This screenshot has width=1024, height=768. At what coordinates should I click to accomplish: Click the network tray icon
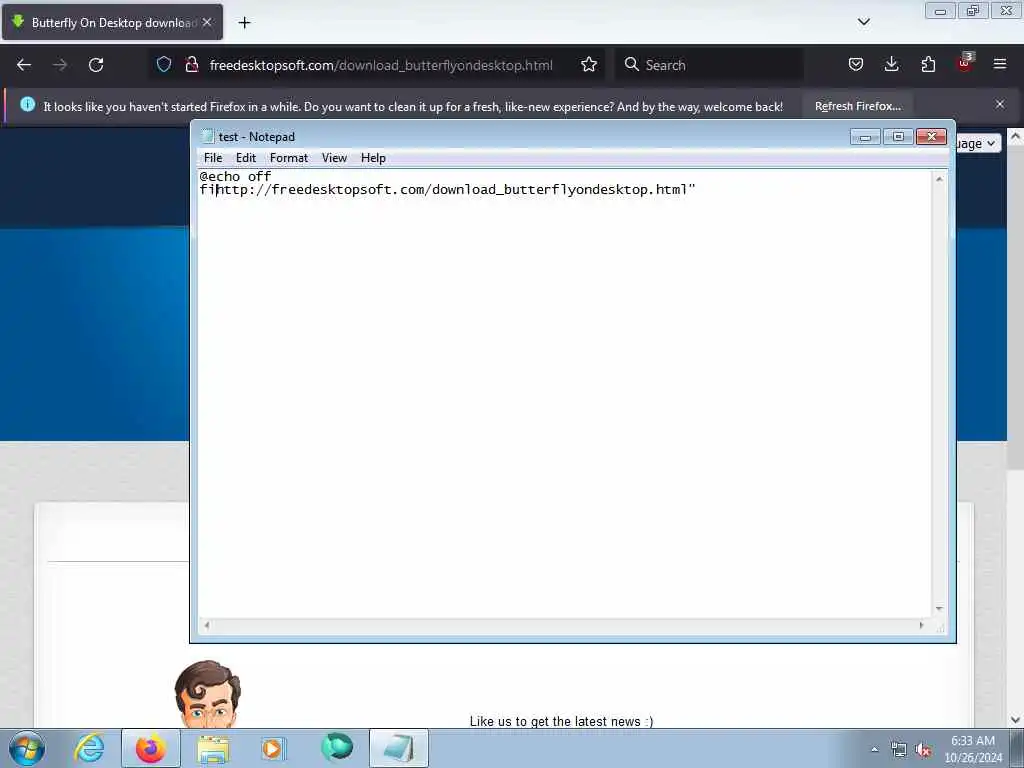899,750
